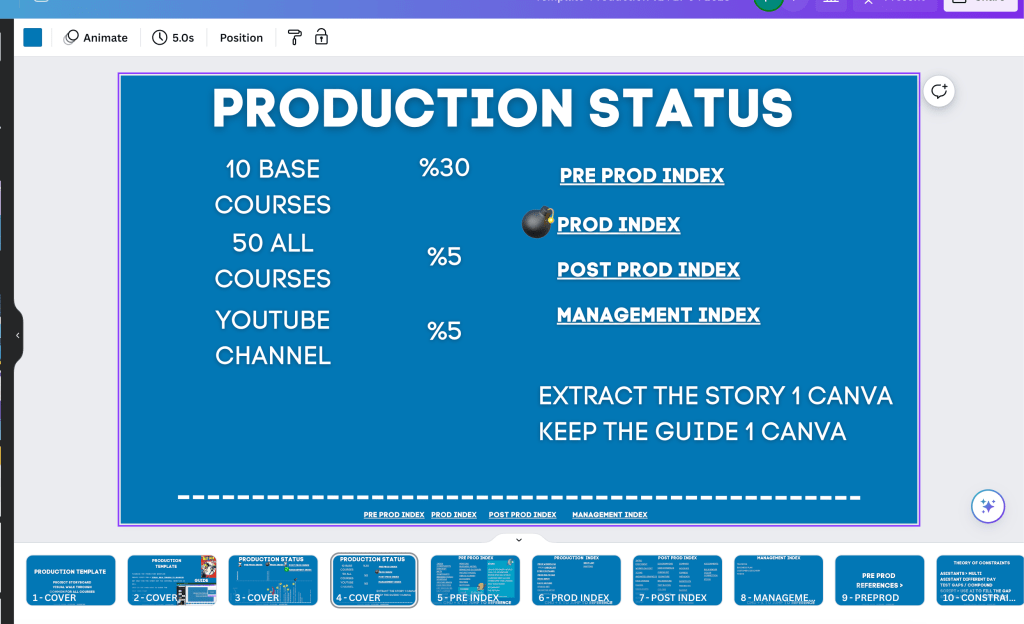Viewport: 1024px width, 624px height.
Task: Collapse the side panel with arrow handle
Action: coord(18,335)
